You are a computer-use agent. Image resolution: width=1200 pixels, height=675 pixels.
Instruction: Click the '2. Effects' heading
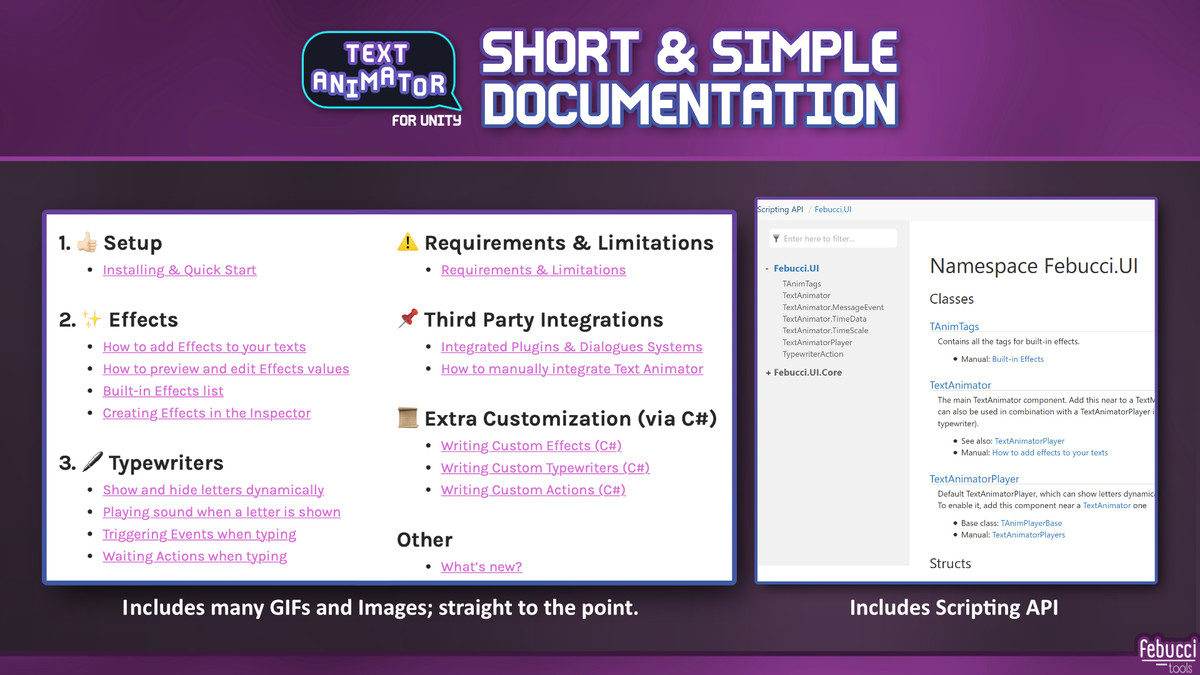118,320
